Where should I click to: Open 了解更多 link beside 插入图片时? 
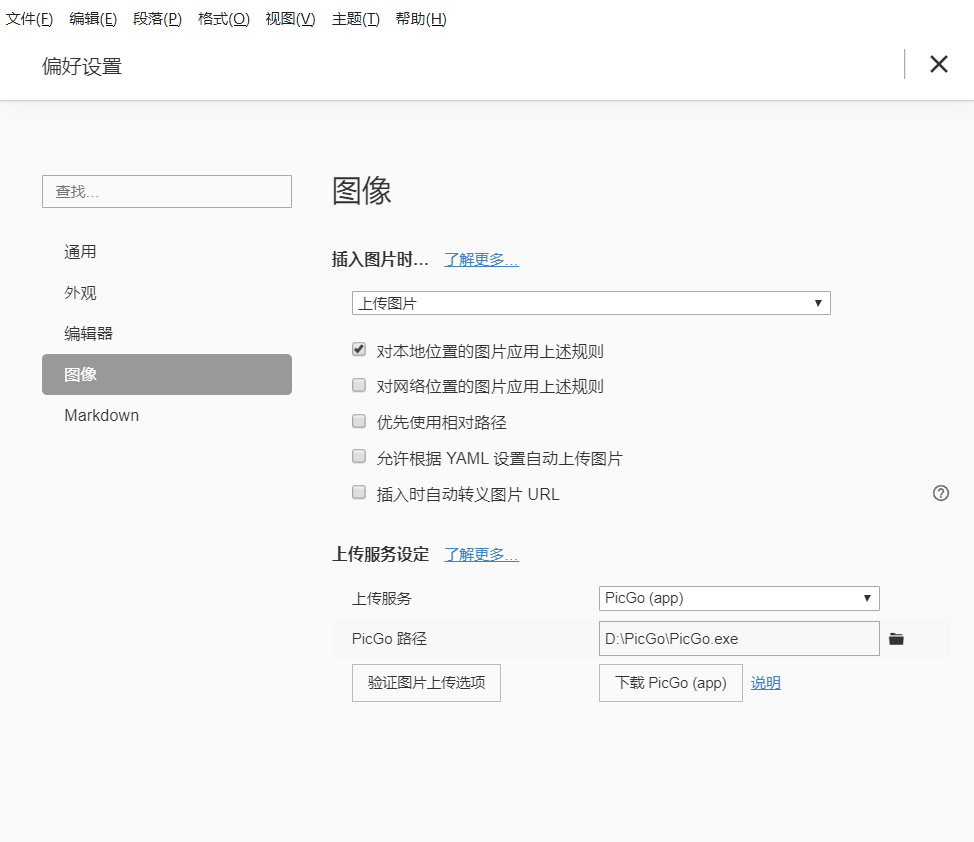pyautogui.click(x=481, y=259)
